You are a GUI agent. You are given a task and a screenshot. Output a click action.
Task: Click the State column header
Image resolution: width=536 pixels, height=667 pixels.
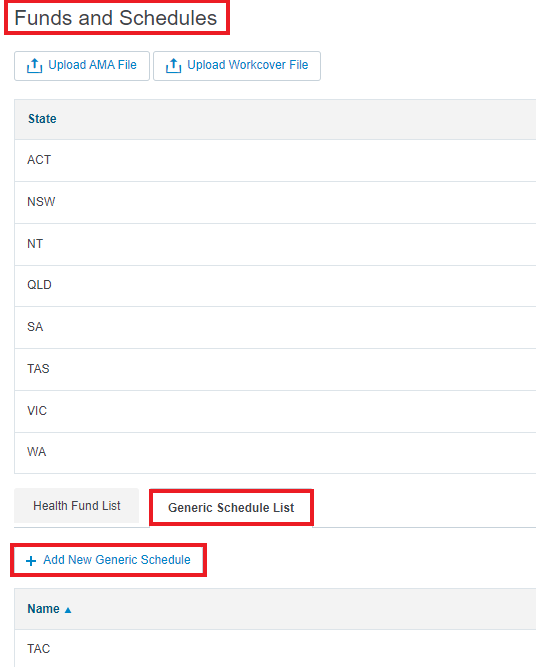pos(42,119)
